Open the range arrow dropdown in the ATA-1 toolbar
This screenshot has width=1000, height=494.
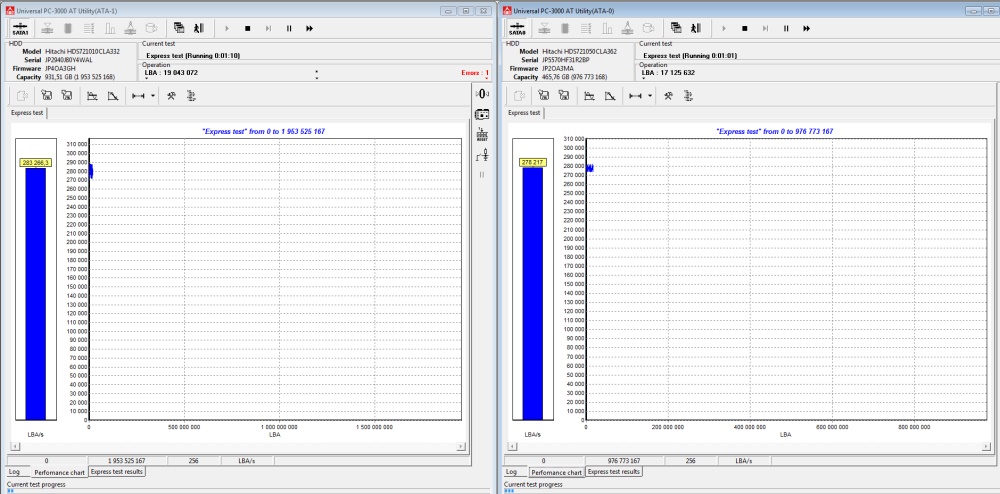coord(153,95)
